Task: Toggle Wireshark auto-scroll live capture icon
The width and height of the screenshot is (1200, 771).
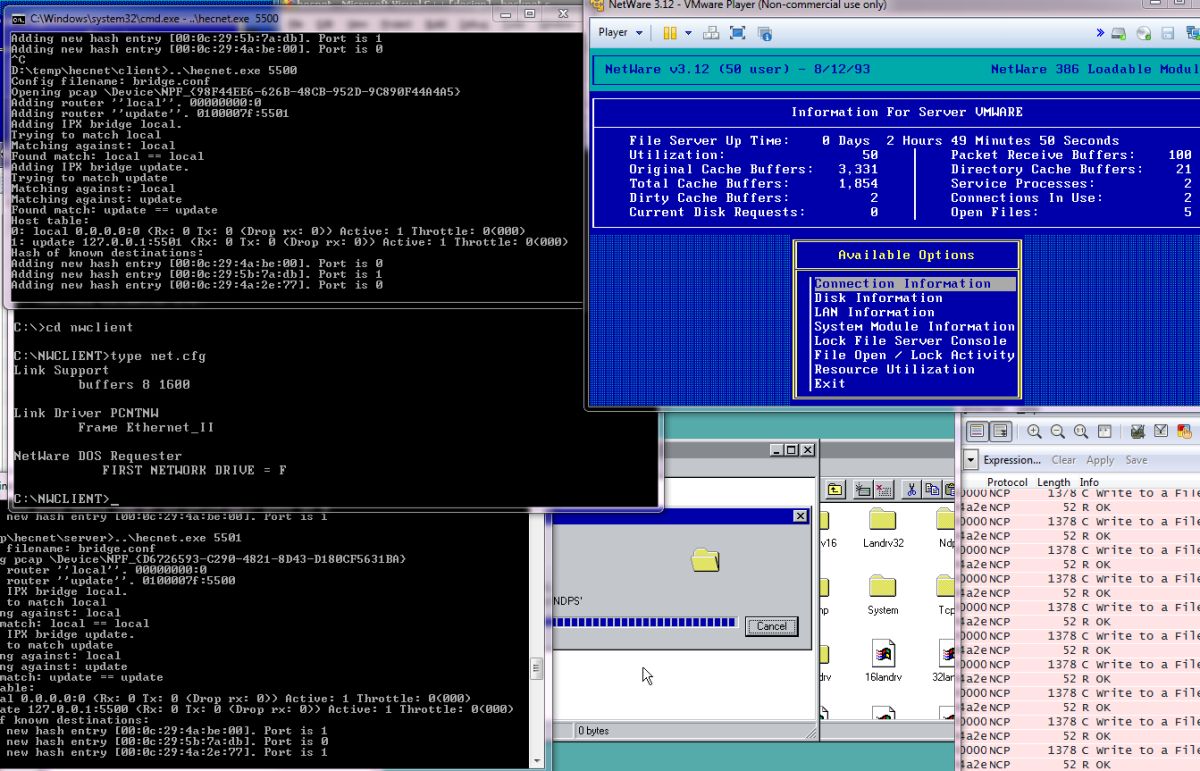Action: click(999, 431)
